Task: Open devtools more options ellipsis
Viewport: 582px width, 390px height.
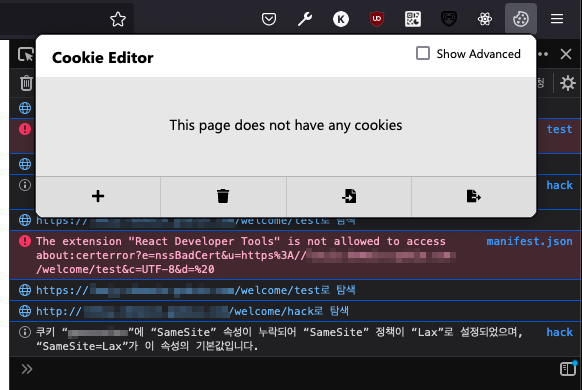Action: [x=543, y=54]
